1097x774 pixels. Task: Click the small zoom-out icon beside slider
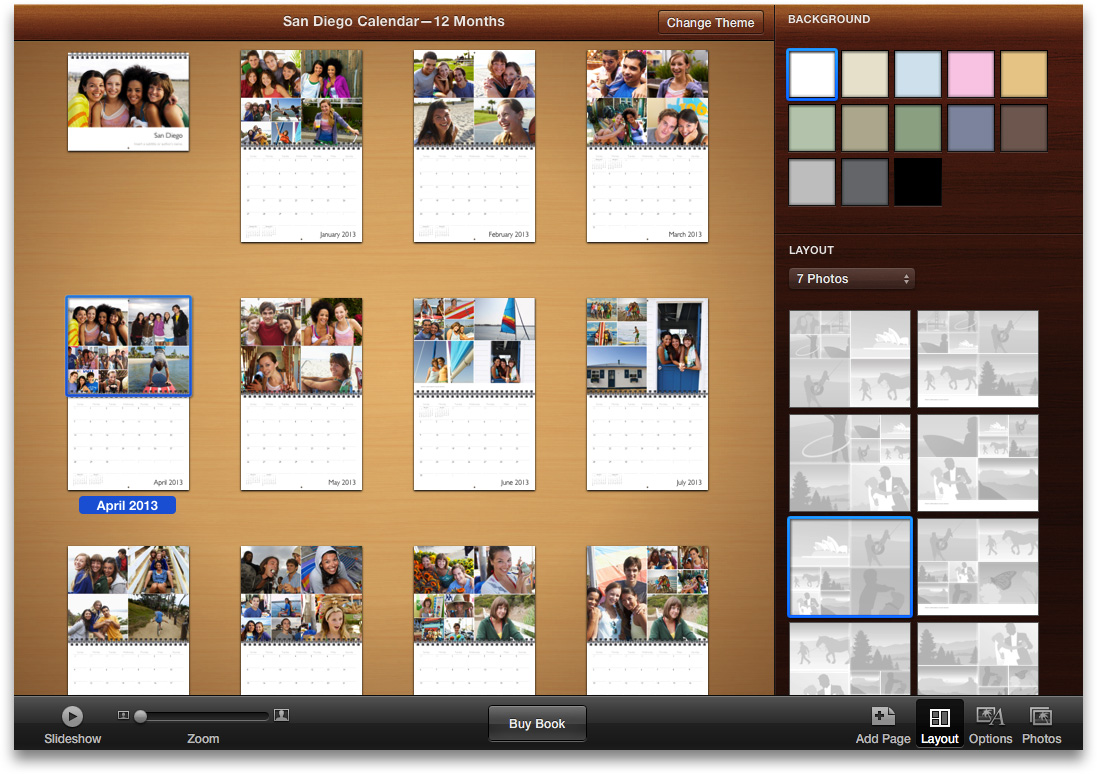(x=123, y=715)
